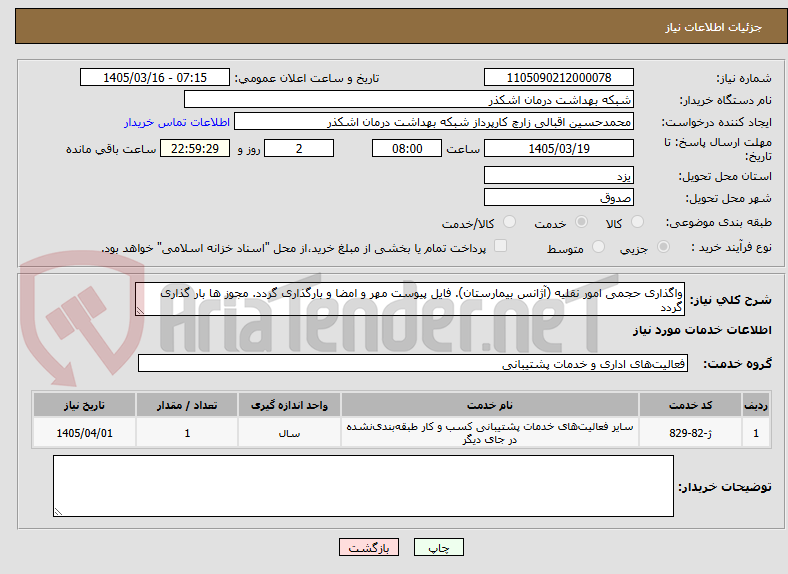Select the جزیی purchase type radio
Image resolution: width=788 pixels, height=574 pixels.
(663, 247)
